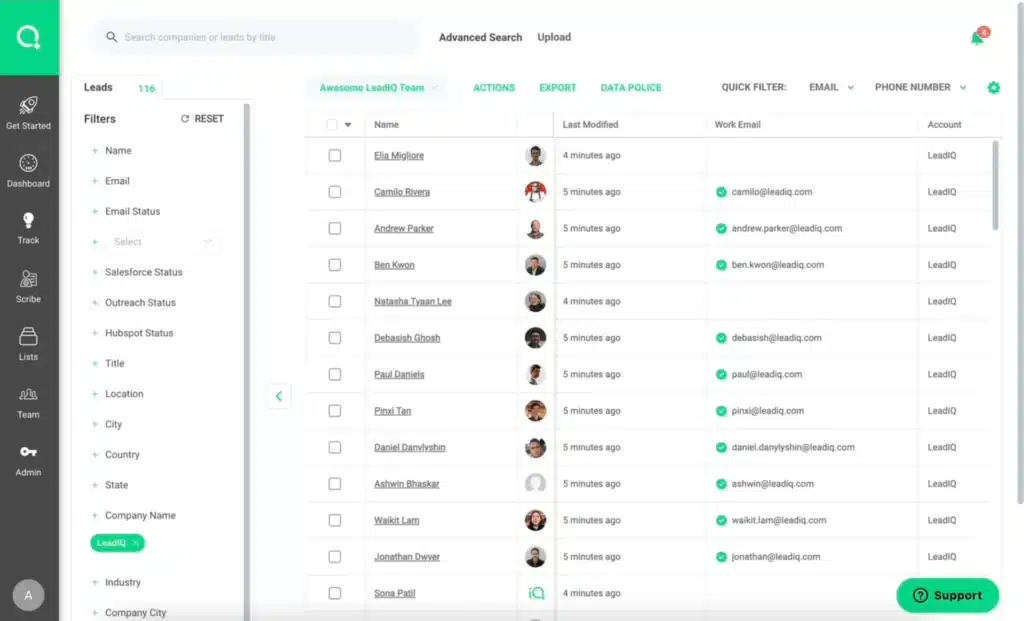1024x621 pixels.
Task: Open the Select filter combo box
Action: 162,242
